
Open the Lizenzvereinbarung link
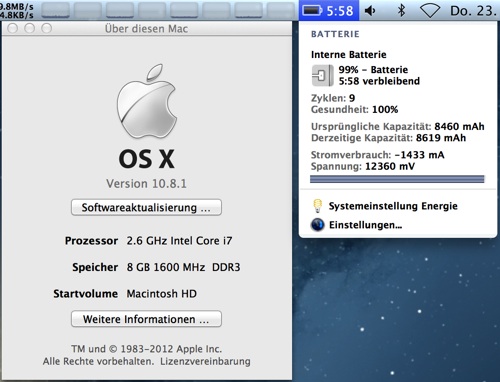(x=205, y=361)
